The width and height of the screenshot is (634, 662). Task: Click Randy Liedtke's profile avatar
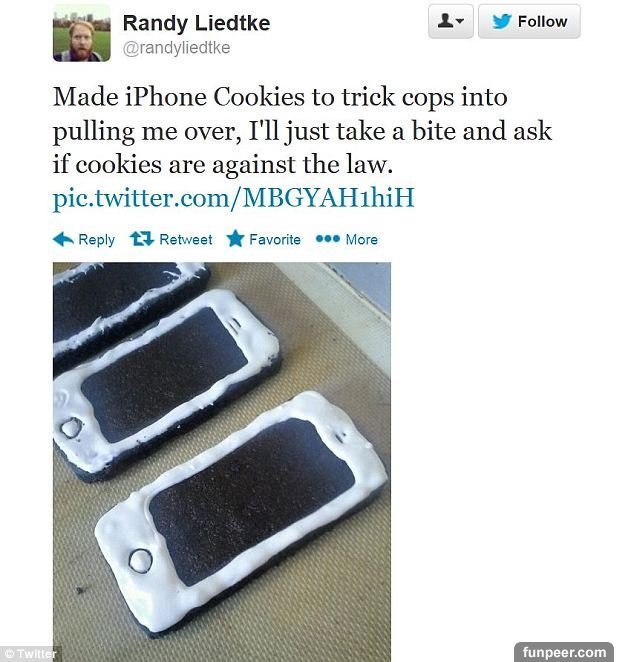(82, 33)
